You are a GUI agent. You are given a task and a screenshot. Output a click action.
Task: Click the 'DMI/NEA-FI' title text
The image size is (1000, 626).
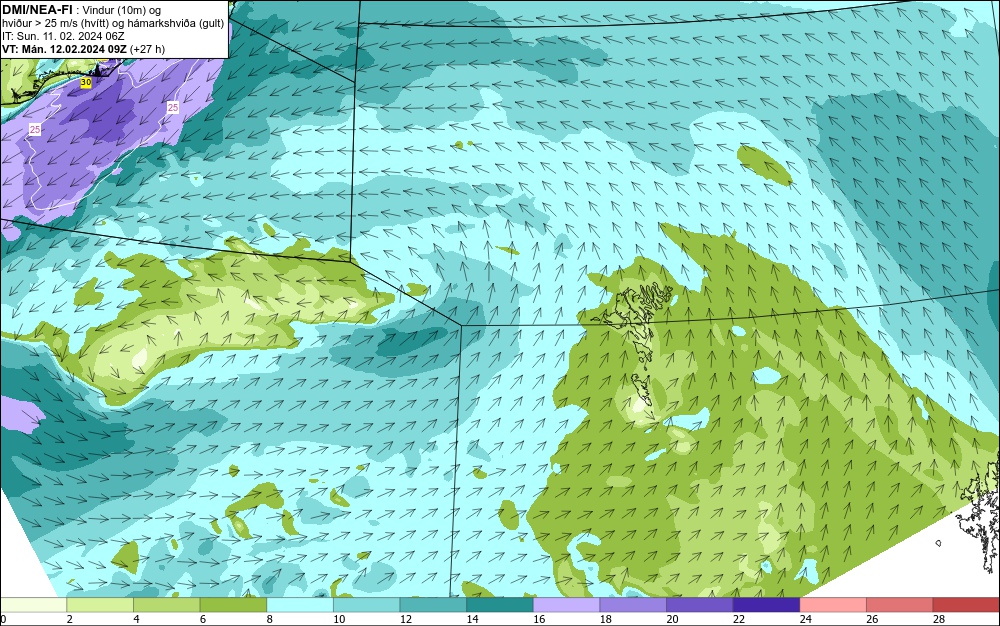tap(37, 10)
